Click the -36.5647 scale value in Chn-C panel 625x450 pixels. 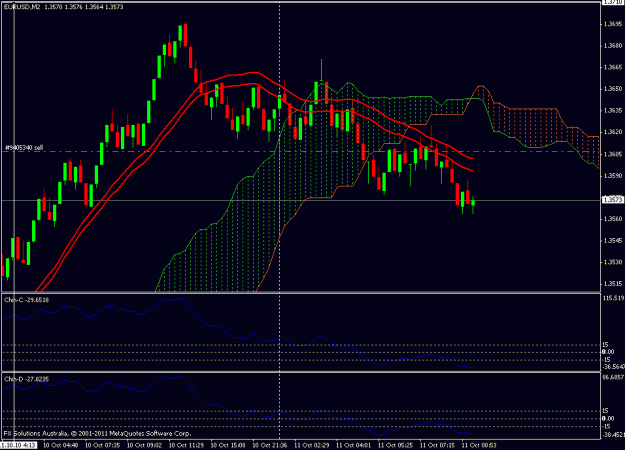(x=614, y=367)
